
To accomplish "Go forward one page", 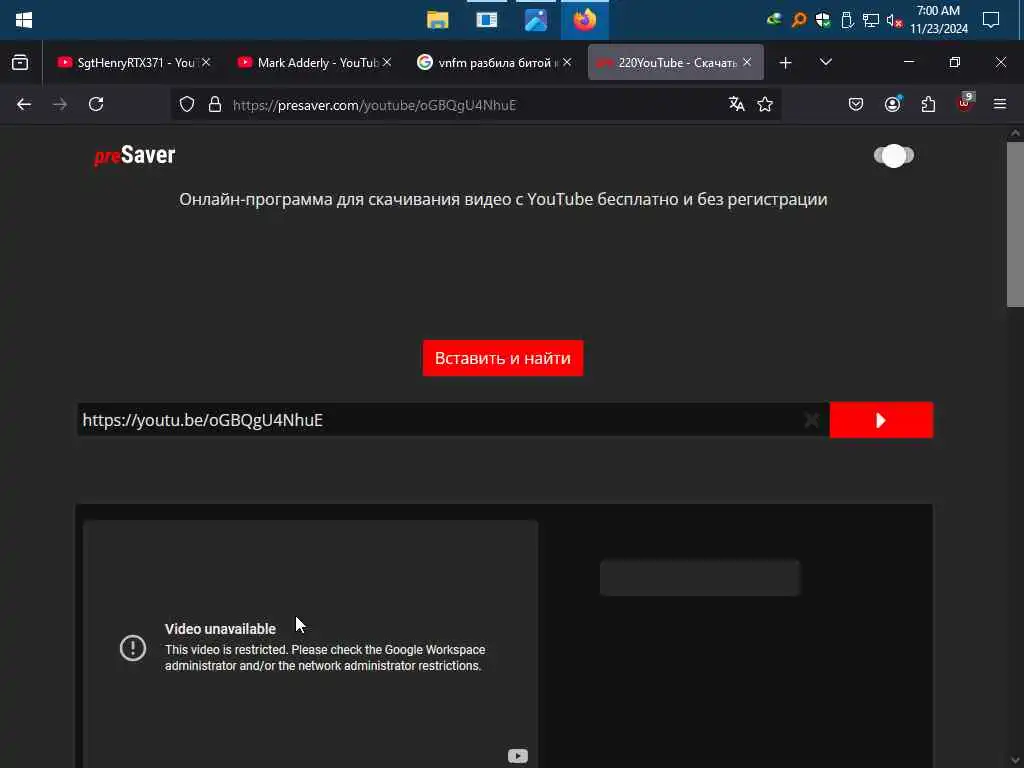I will pyautogui.click(x=59, y=104).
